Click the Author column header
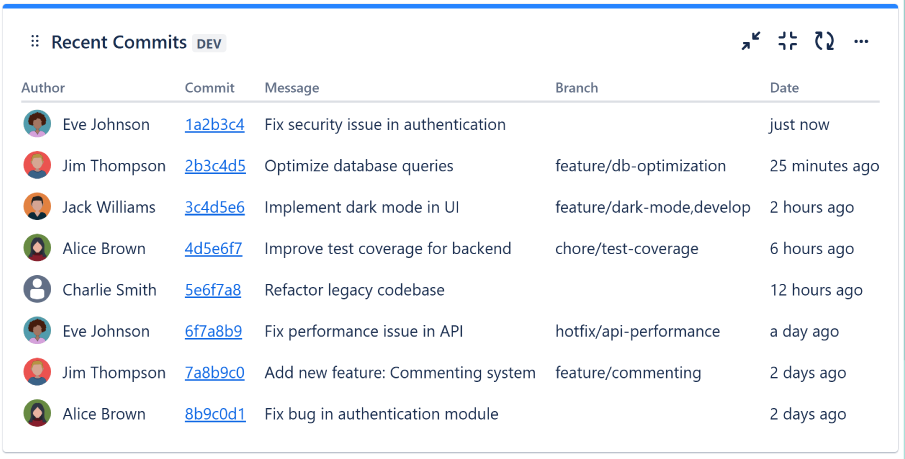Screen dimensions: 905x459 [43, 88]
